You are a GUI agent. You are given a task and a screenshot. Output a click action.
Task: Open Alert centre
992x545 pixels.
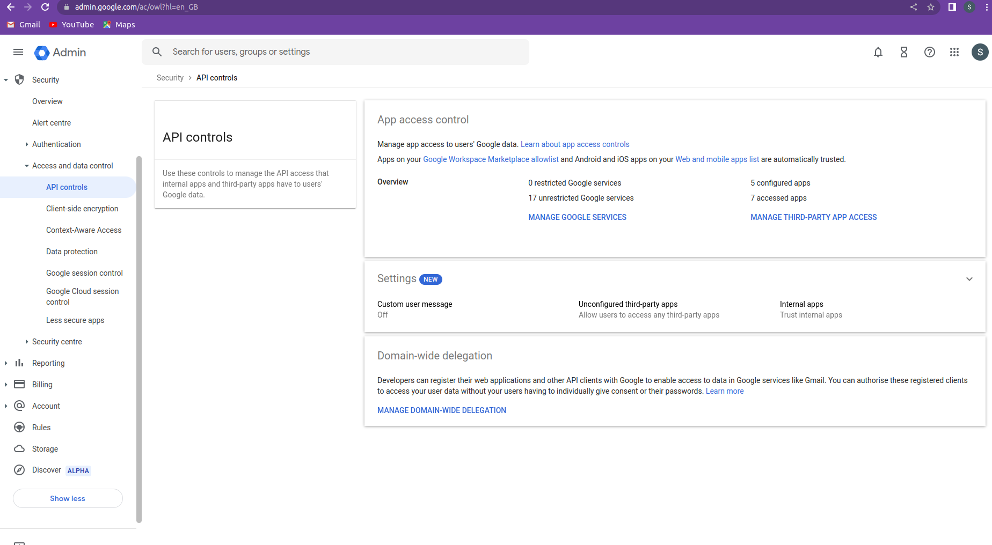pyautogui.click(x=52, y=123)
